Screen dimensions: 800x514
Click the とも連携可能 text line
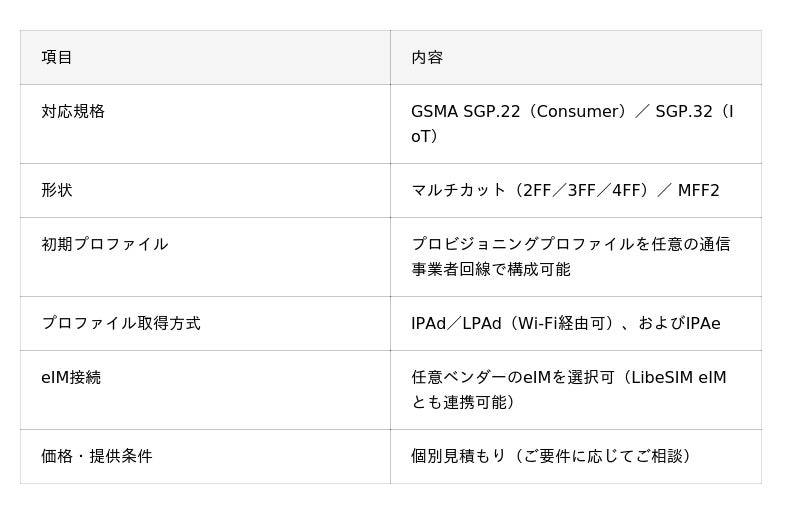[463, 402]
